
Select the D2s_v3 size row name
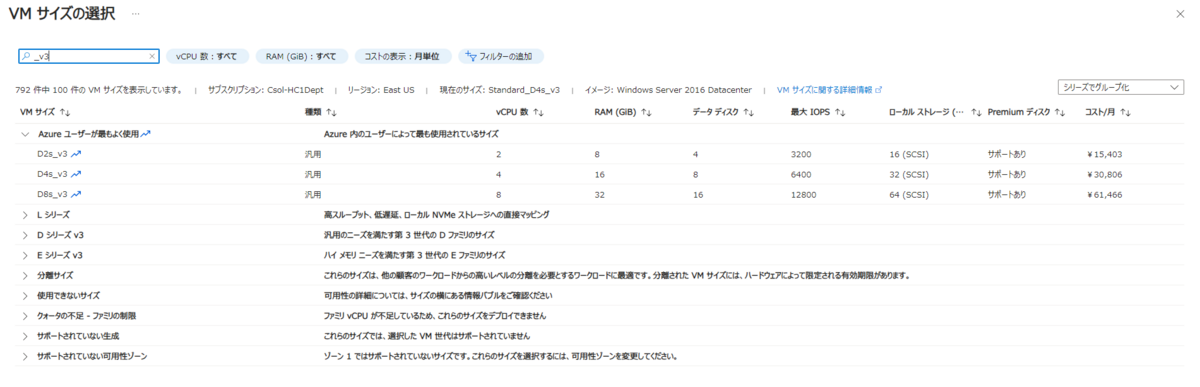[x=52, y=154]
